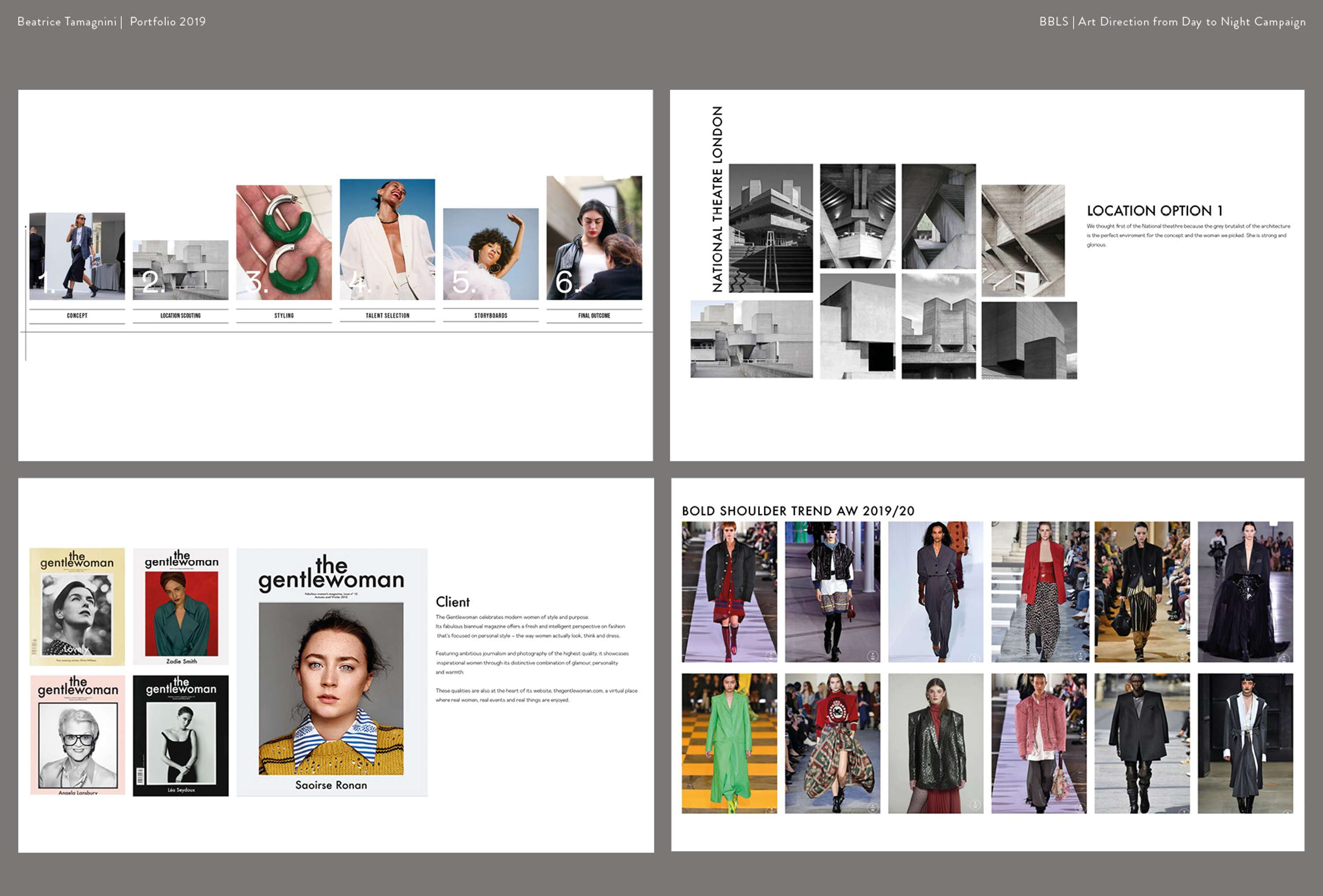The image size is (1323, 896).
Task: Click the 'LOCATION SCOUTING' caption label
Action: pyautogui.click(x=180, y=315)
